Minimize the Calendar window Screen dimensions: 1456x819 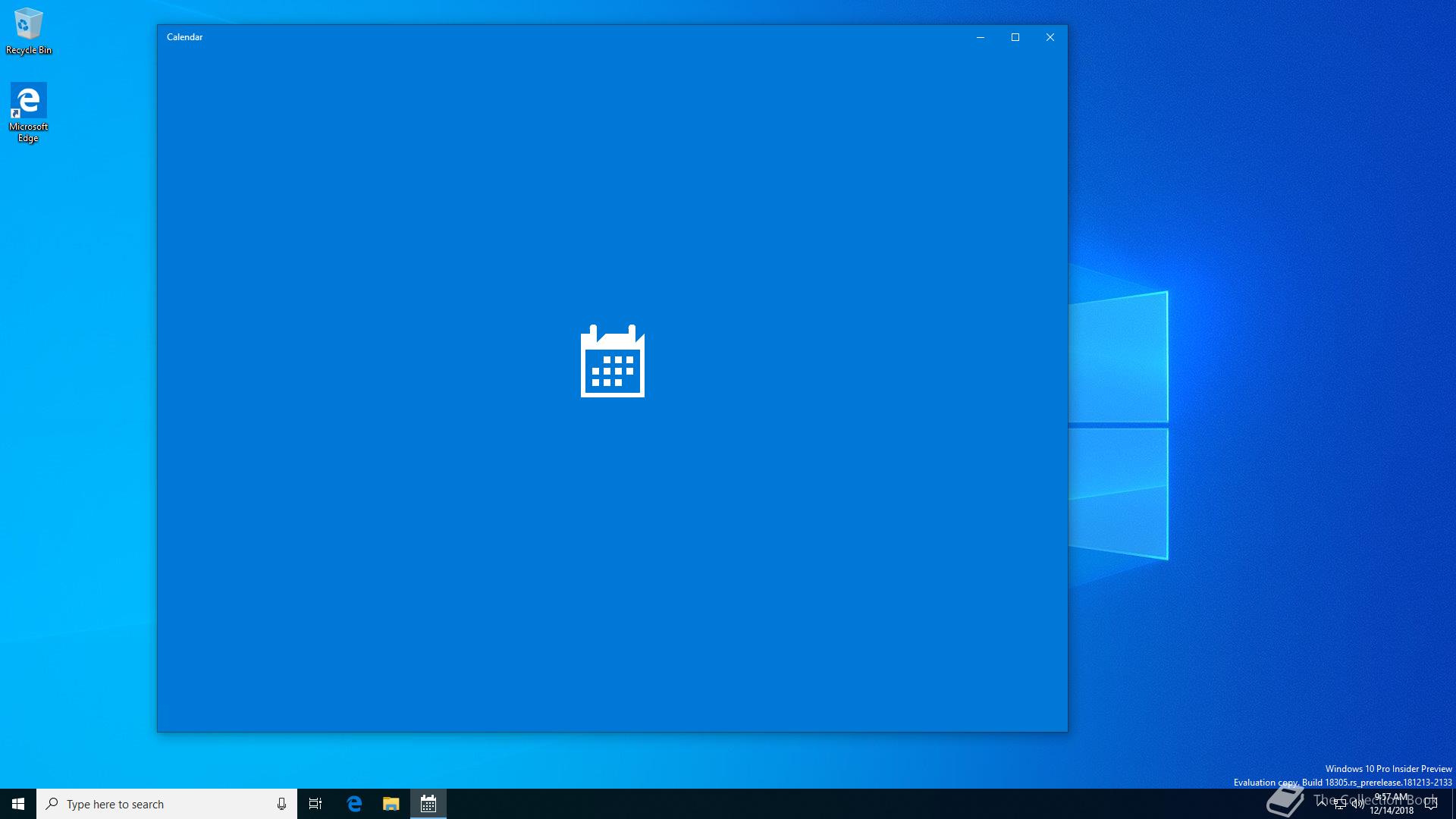coord(981,37)
